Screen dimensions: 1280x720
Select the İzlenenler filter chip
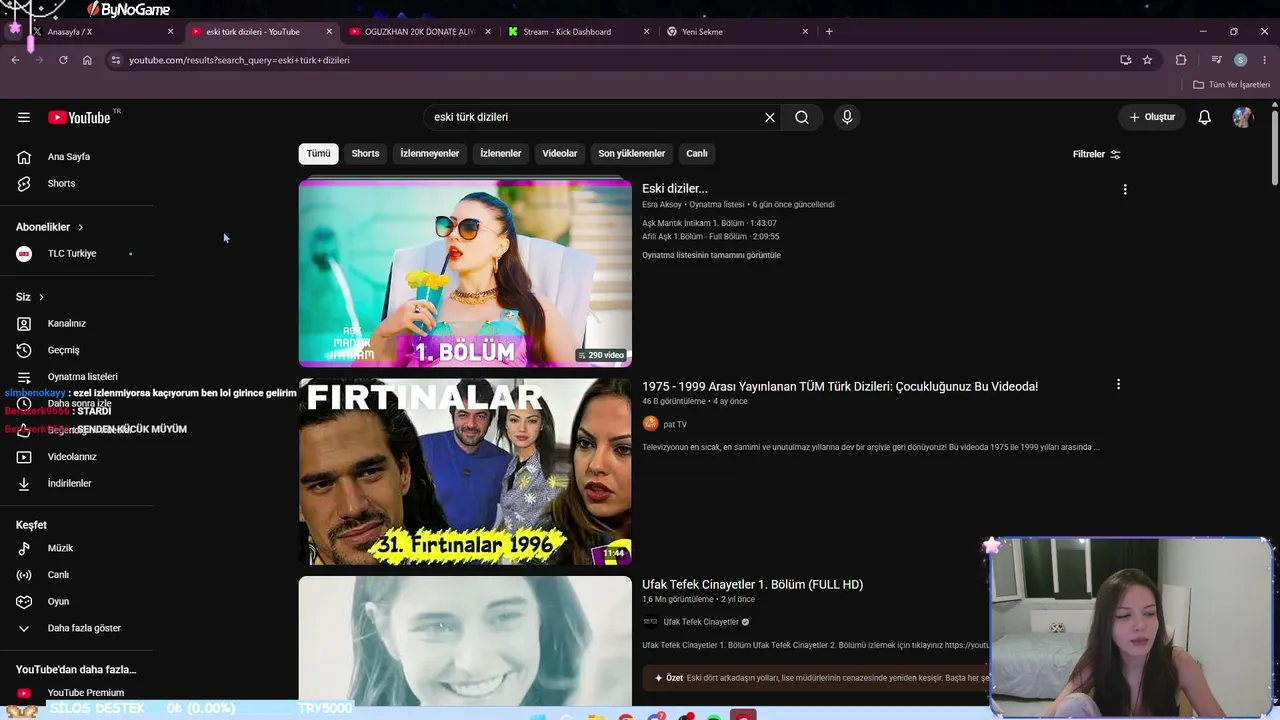[501, 154]
